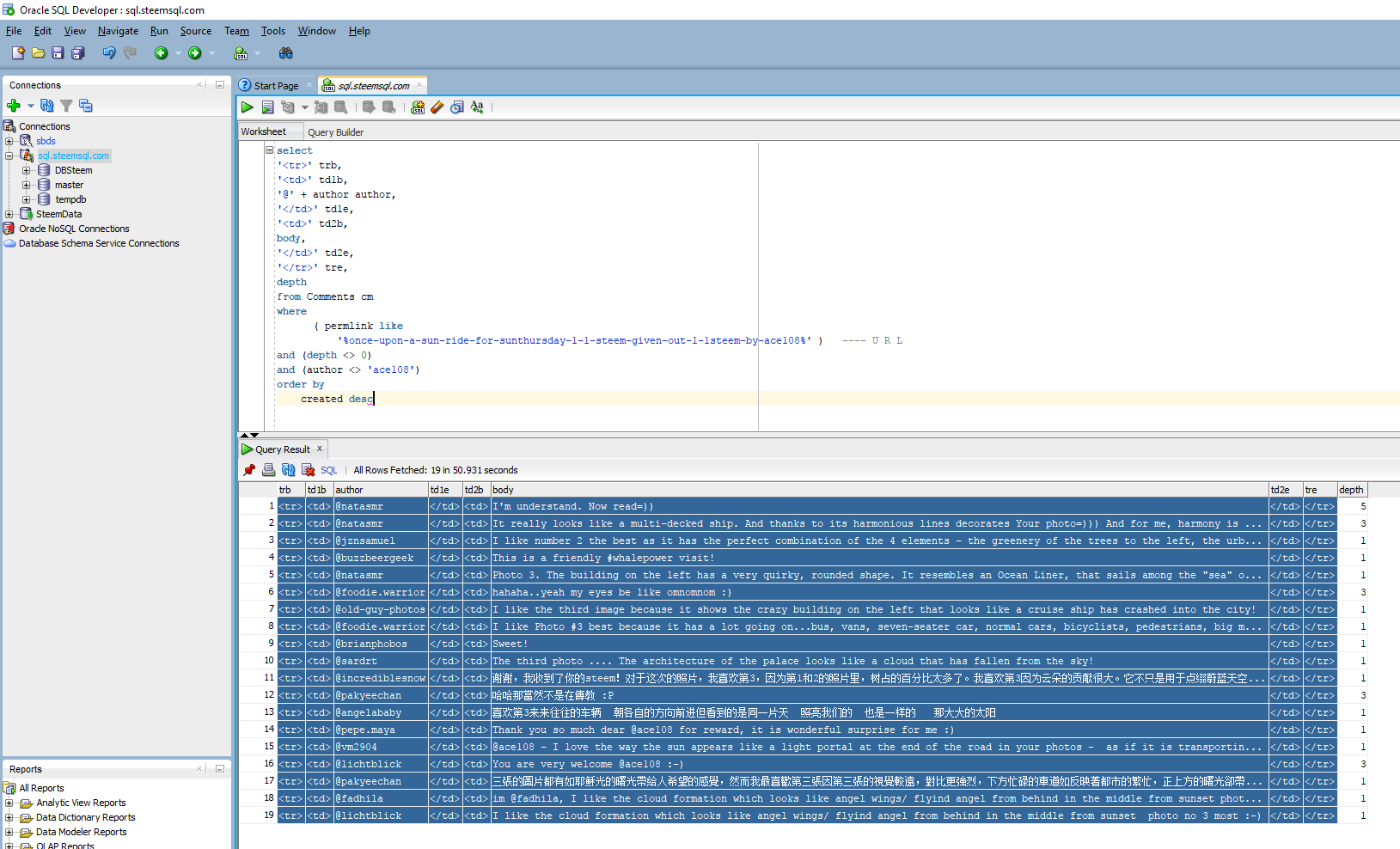Select All Reports tree item
Image resolution: width=1400 pixels, height=849 pixels.
41,788
